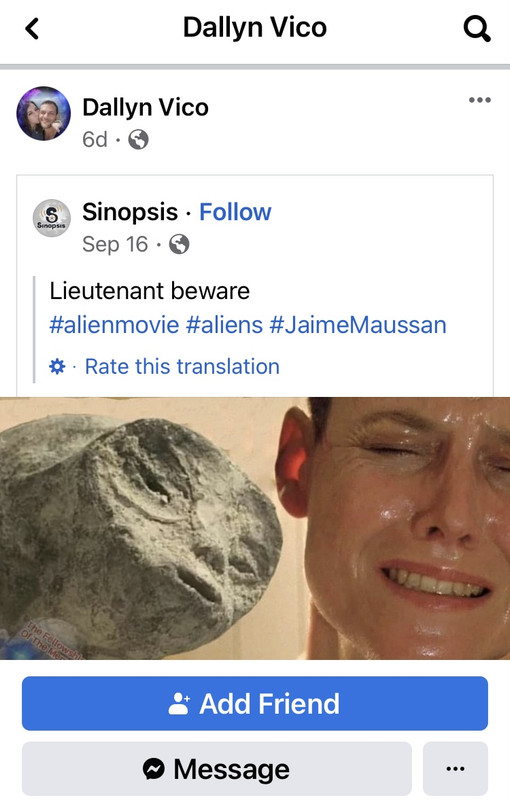Open translation settings gear icon
The height and width of the screenshot is (800, 510).
point(57,366)
